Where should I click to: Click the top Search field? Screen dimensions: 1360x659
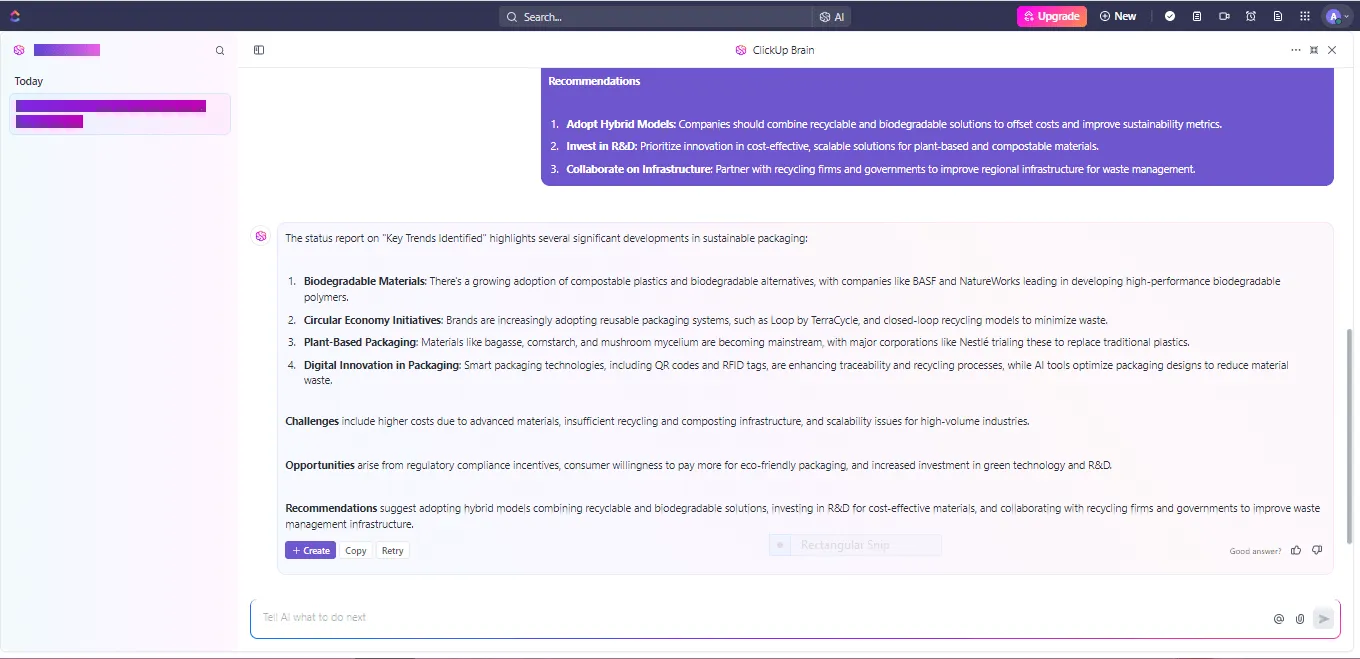point(656,17)
